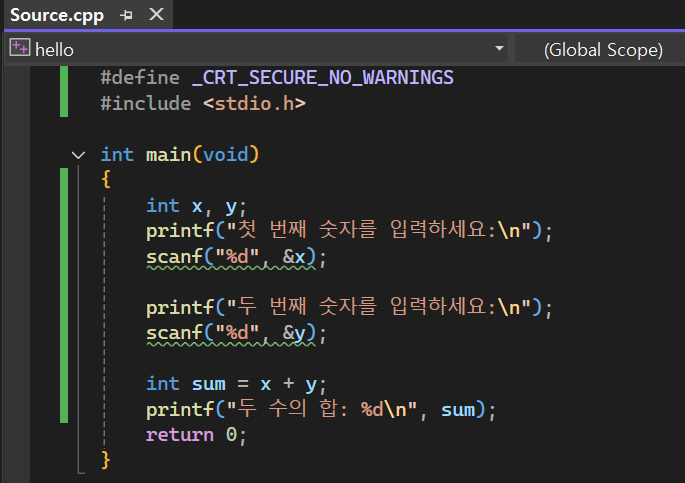Click the <stdio.h> include text
The height and width of the screenshot is (483, 685).
coord(254,104)
